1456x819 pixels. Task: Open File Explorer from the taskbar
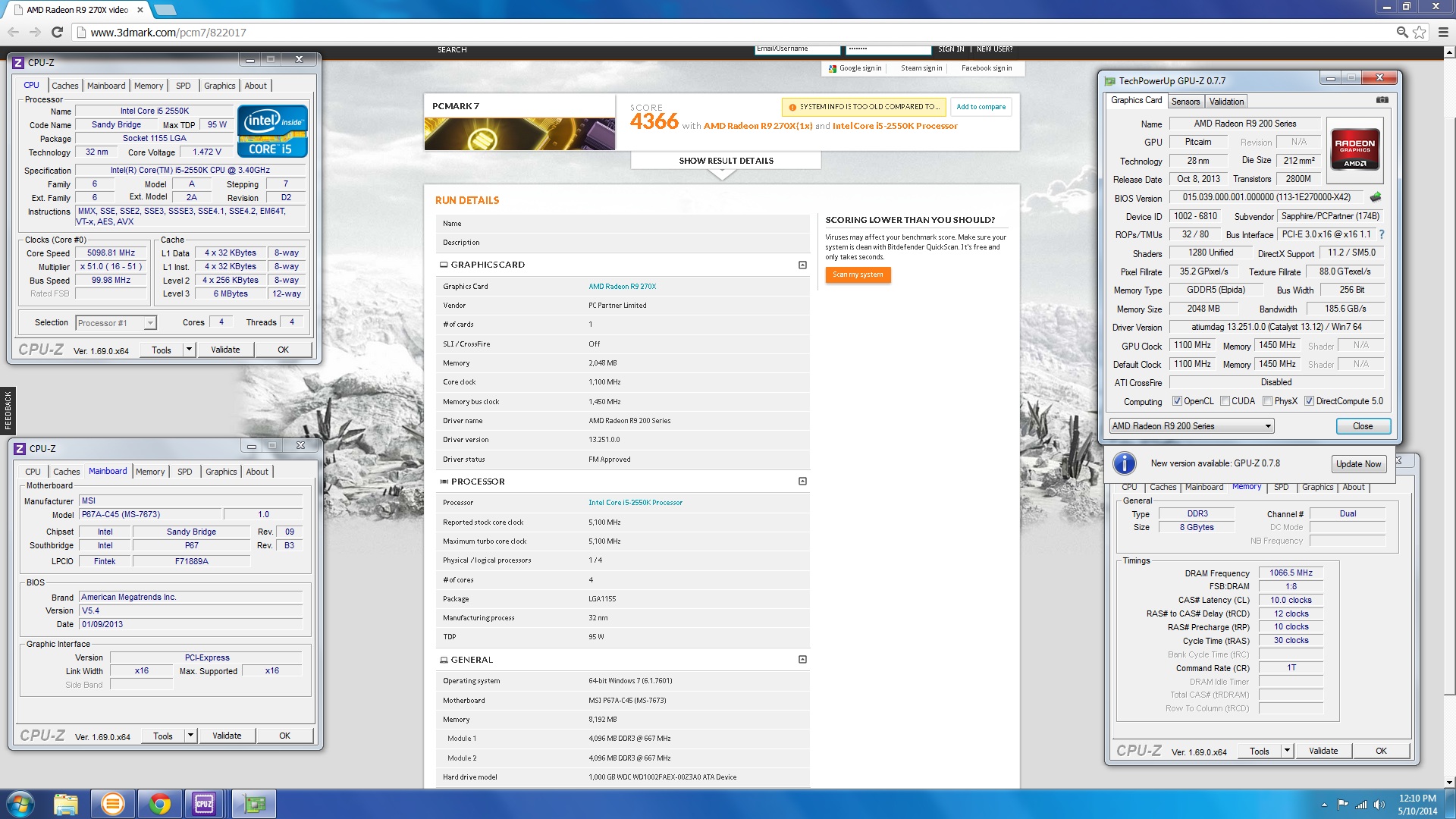coord(66,804)
